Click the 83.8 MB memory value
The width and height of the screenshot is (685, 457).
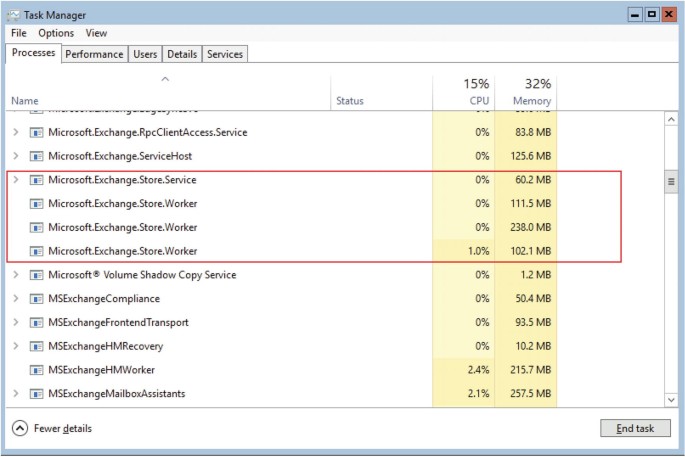click(533, 132)
